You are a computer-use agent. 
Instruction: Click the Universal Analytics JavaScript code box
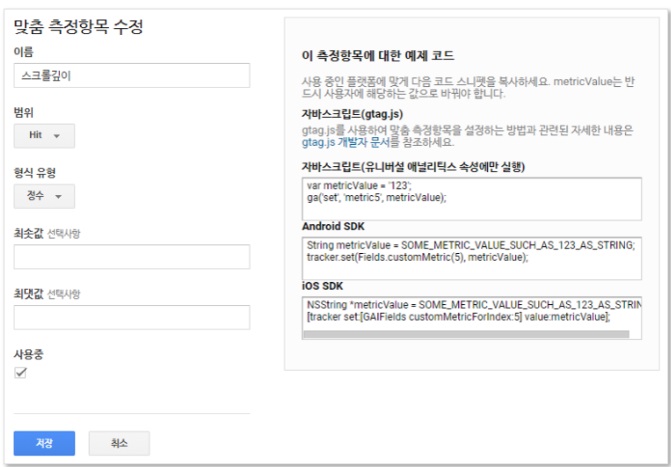point(472,199)
